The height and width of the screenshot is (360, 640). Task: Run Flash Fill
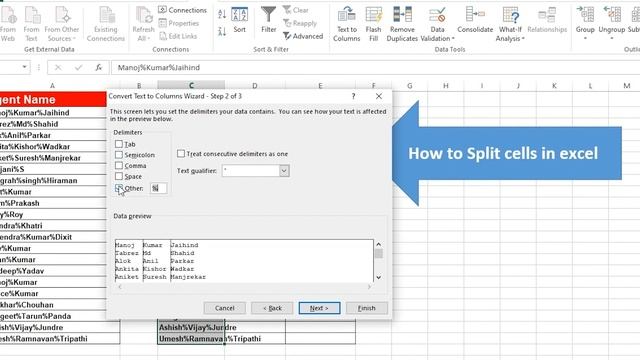(x=373, y=24)
